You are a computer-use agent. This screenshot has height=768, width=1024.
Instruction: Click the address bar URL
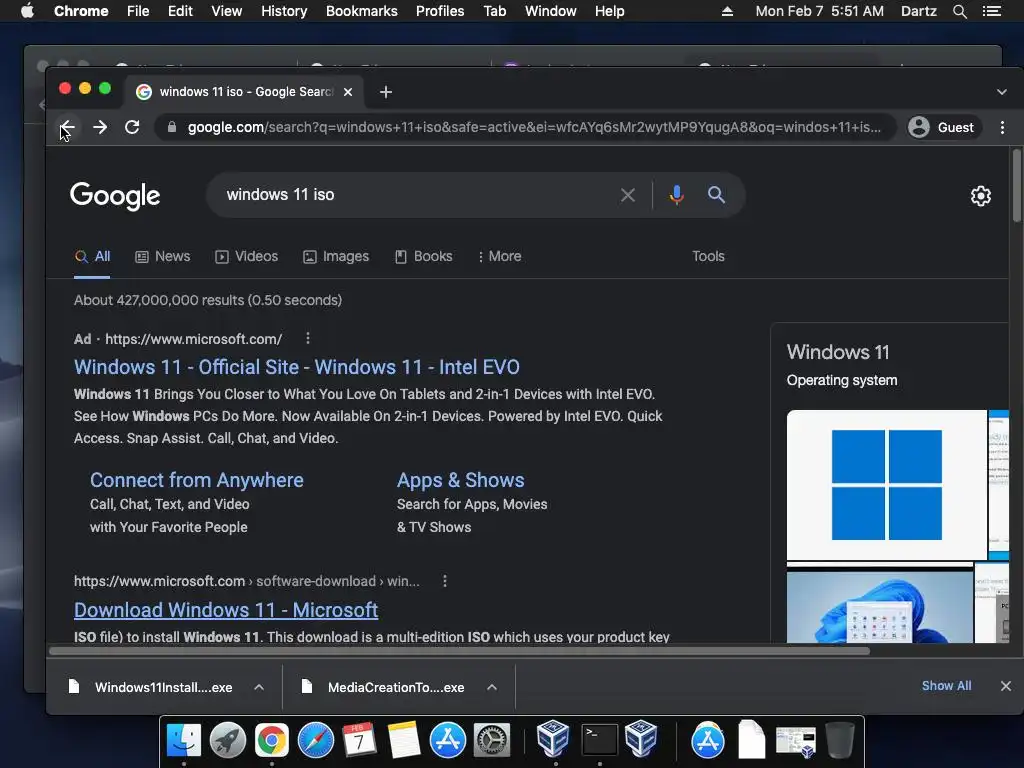pyautogui.click(x=534, y=127)
